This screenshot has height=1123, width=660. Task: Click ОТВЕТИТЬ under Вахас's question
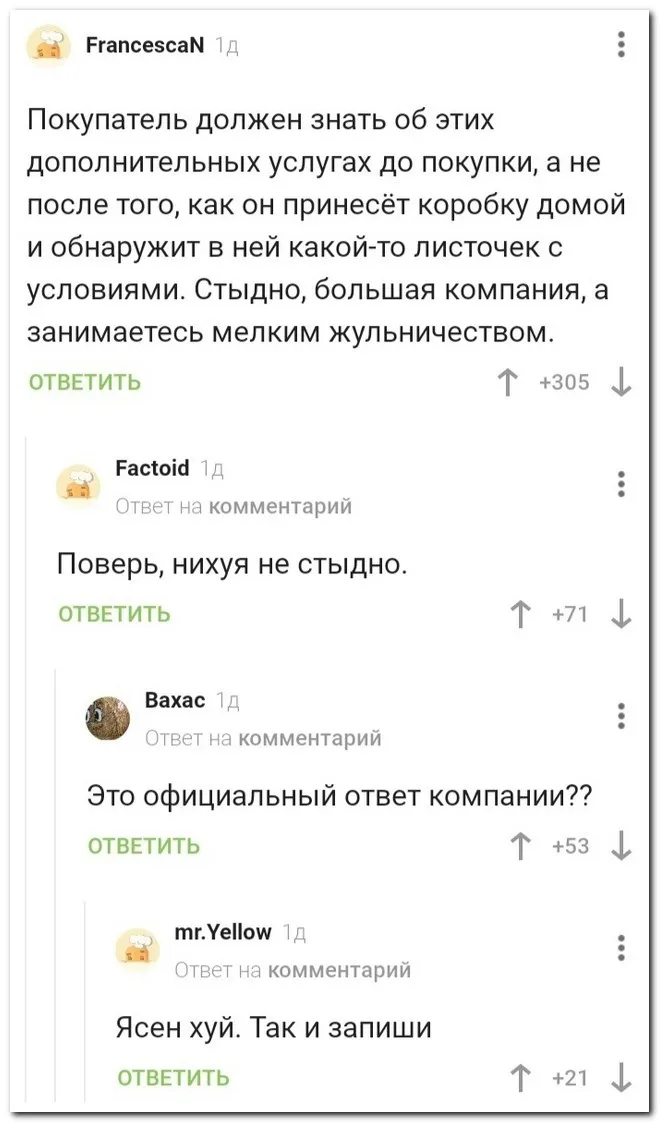click(144, 846)
